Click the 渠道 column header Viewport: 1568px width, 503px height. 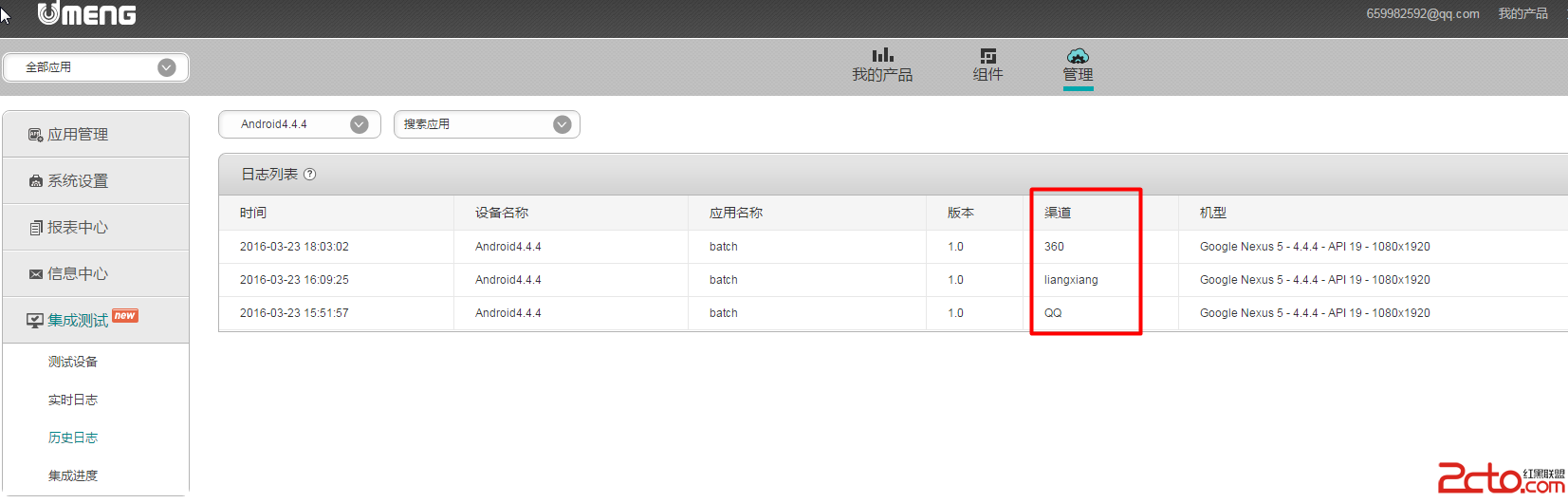coord(1058,213)
